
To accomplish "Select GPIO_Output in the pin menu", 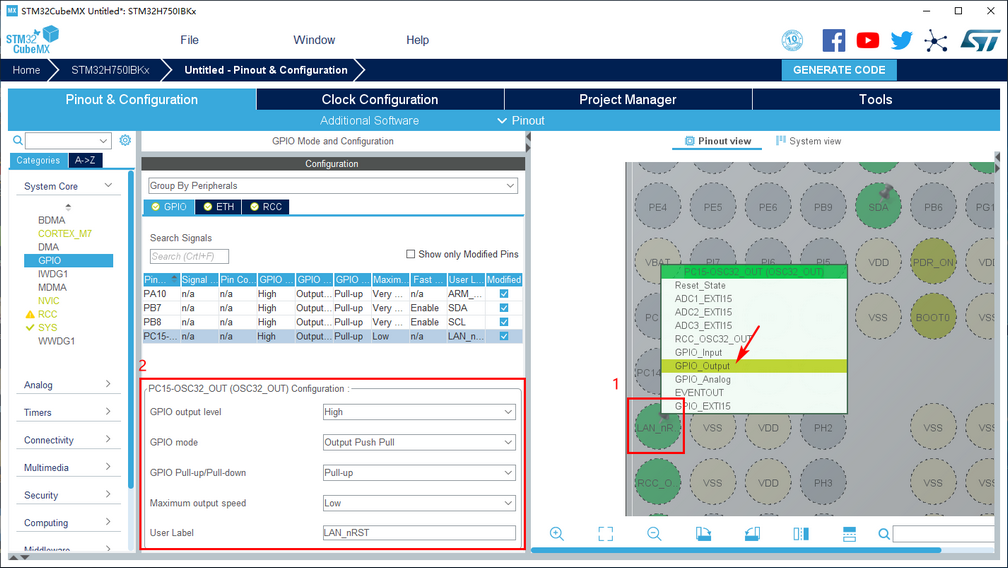I will point(702,366).
